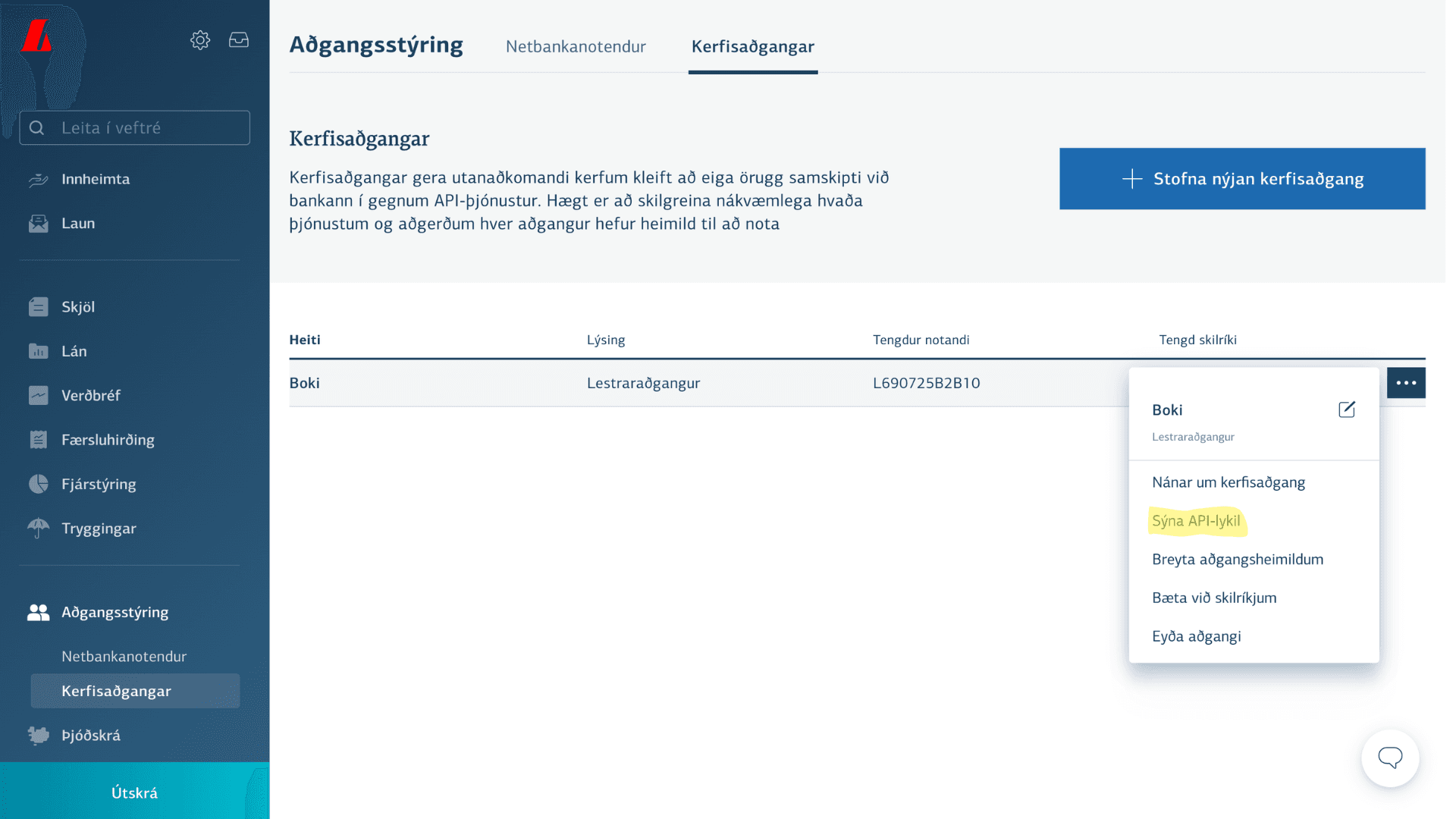Click the Færsluhirðing receipt icon
1456x819 pixels.
[x=38, y=440]
